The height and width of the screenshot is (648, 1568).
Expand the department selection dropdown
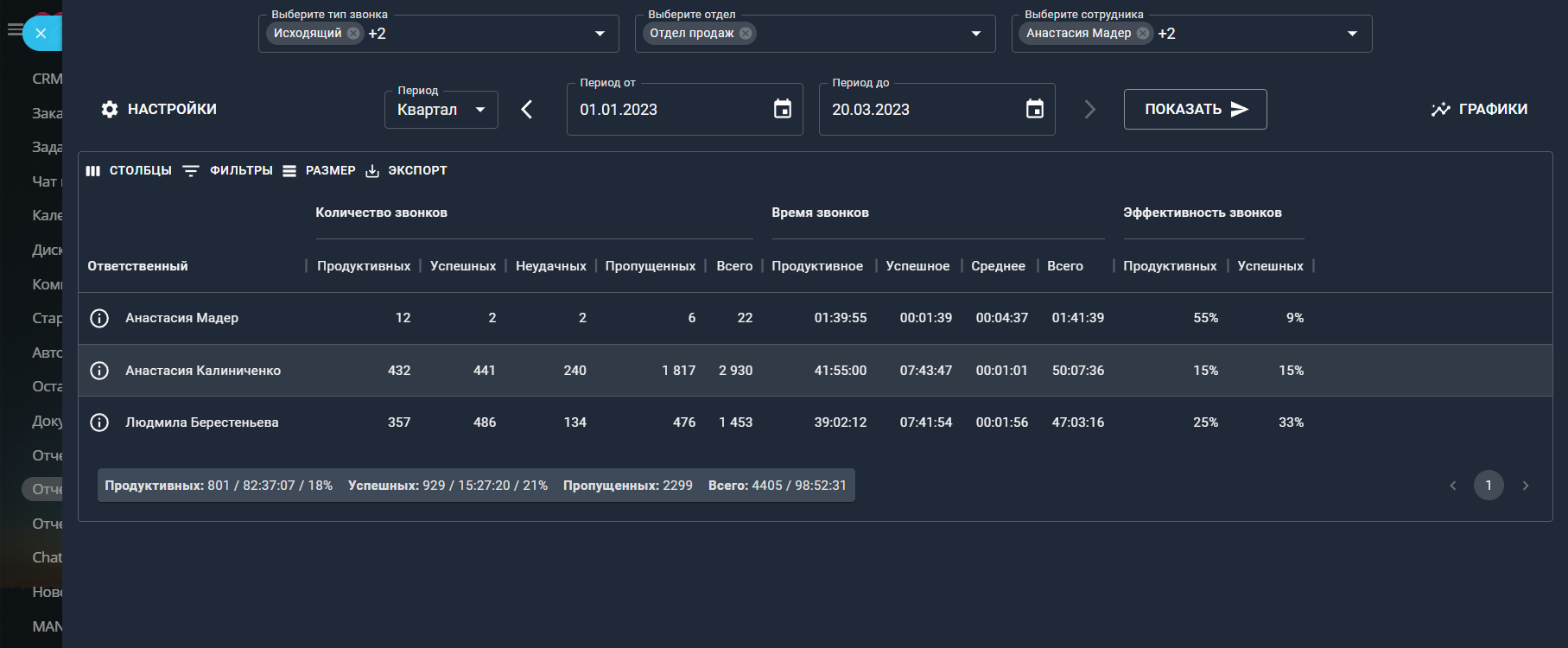click(x=976, y=34)
